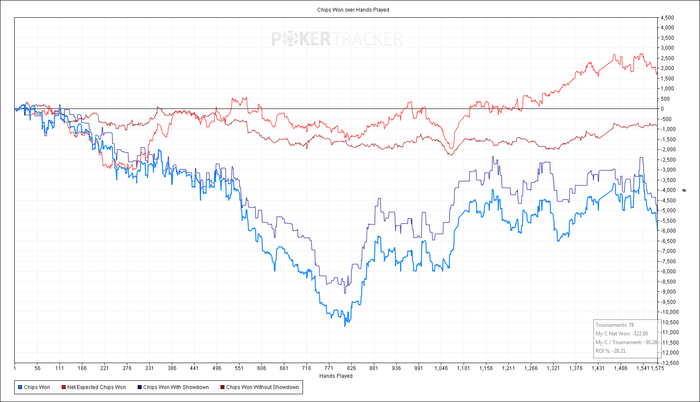Screen dimensions: 700x402
Task: Click the y-axis label '3,500'
Action: click(x=667, y=38)
